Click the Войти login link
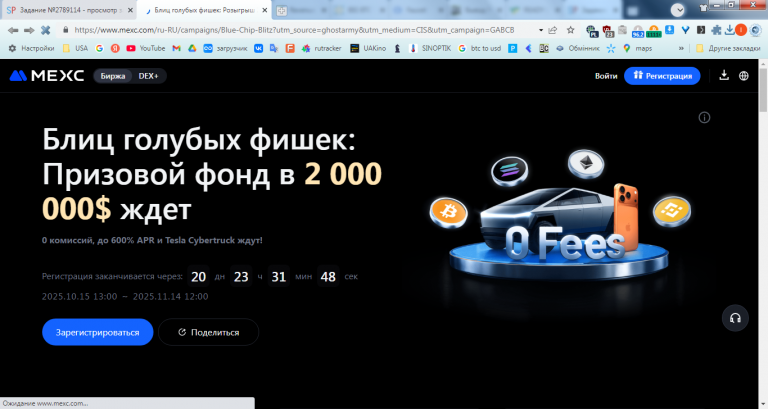Screen dimensions: 768x409 pos(606,76)
